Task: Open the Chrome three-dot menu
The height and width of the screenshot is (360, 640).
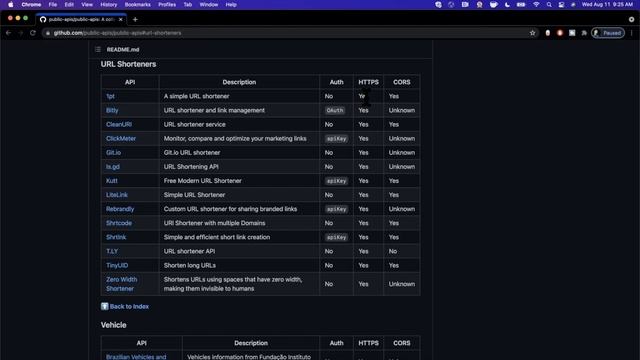Action: [x=631, y=33]
